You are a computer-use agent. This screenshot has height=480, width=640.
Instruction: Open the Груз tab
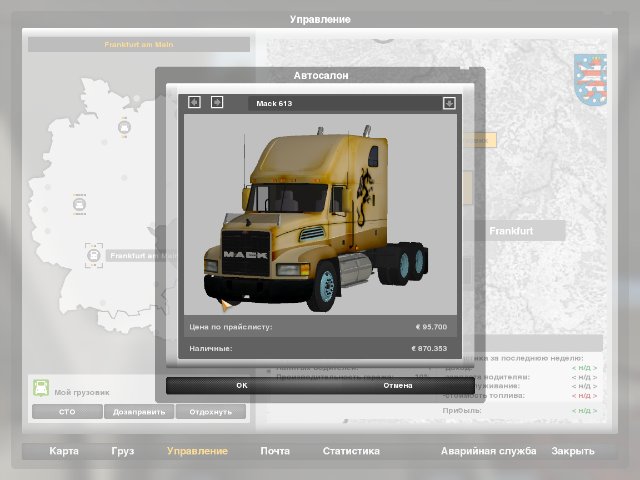pos(122,451)
